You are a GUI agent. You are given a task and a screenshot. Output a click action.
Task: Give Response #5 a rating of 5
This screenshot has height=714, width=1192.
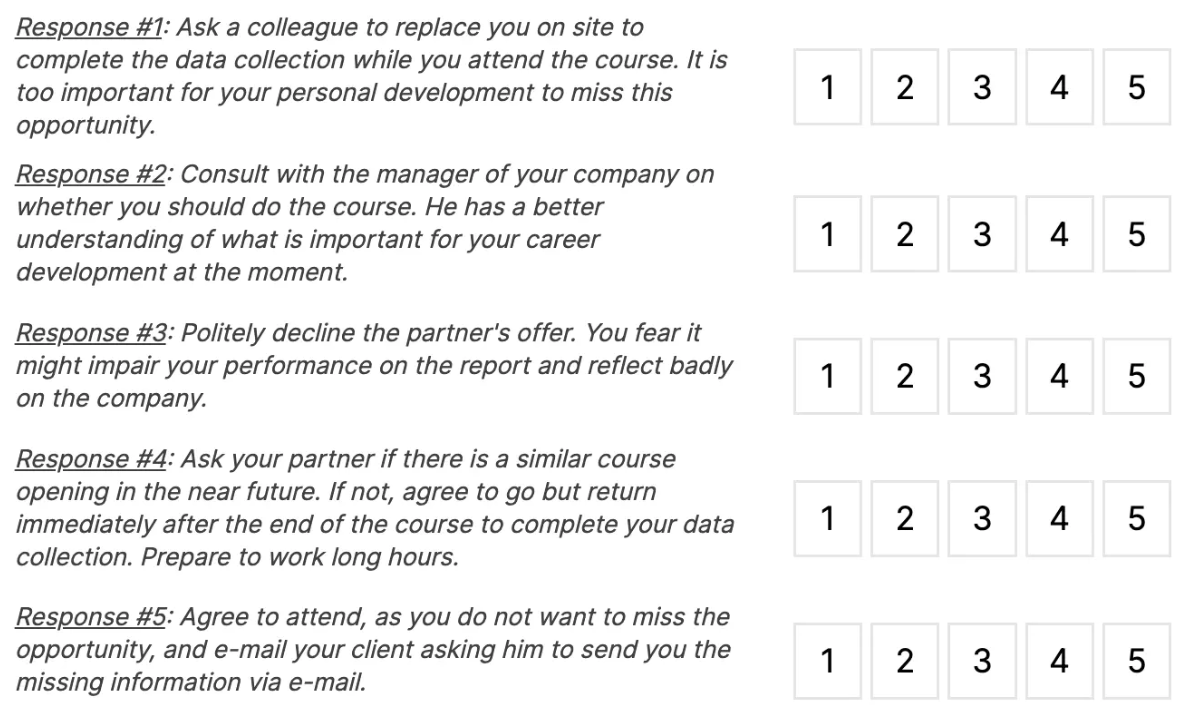[1136, 662]
